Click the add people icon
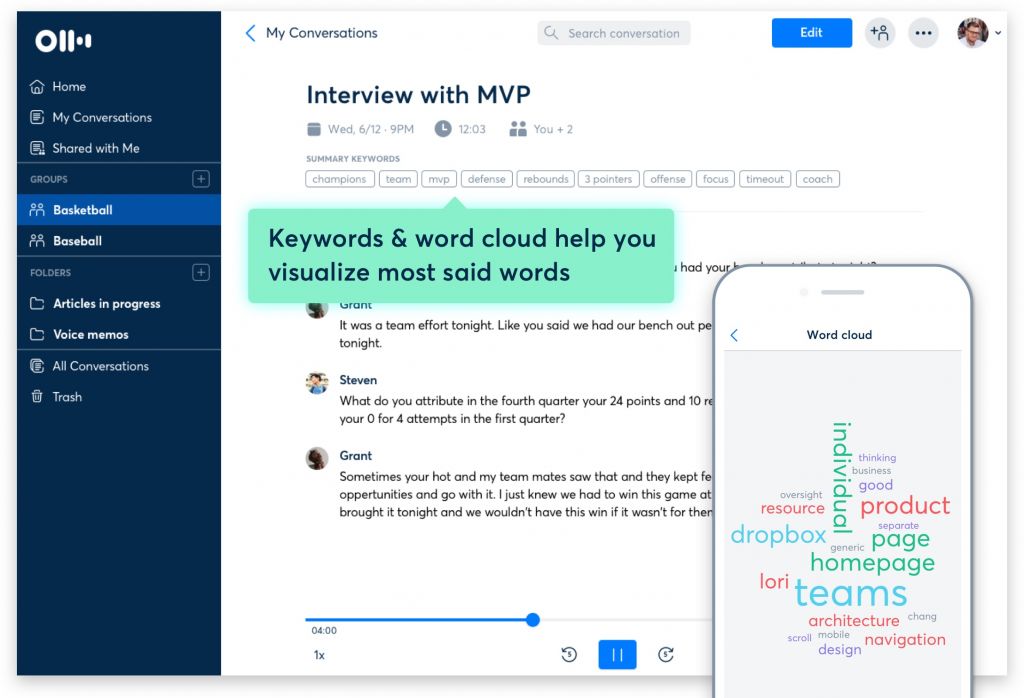 click(x=879, y=33)
